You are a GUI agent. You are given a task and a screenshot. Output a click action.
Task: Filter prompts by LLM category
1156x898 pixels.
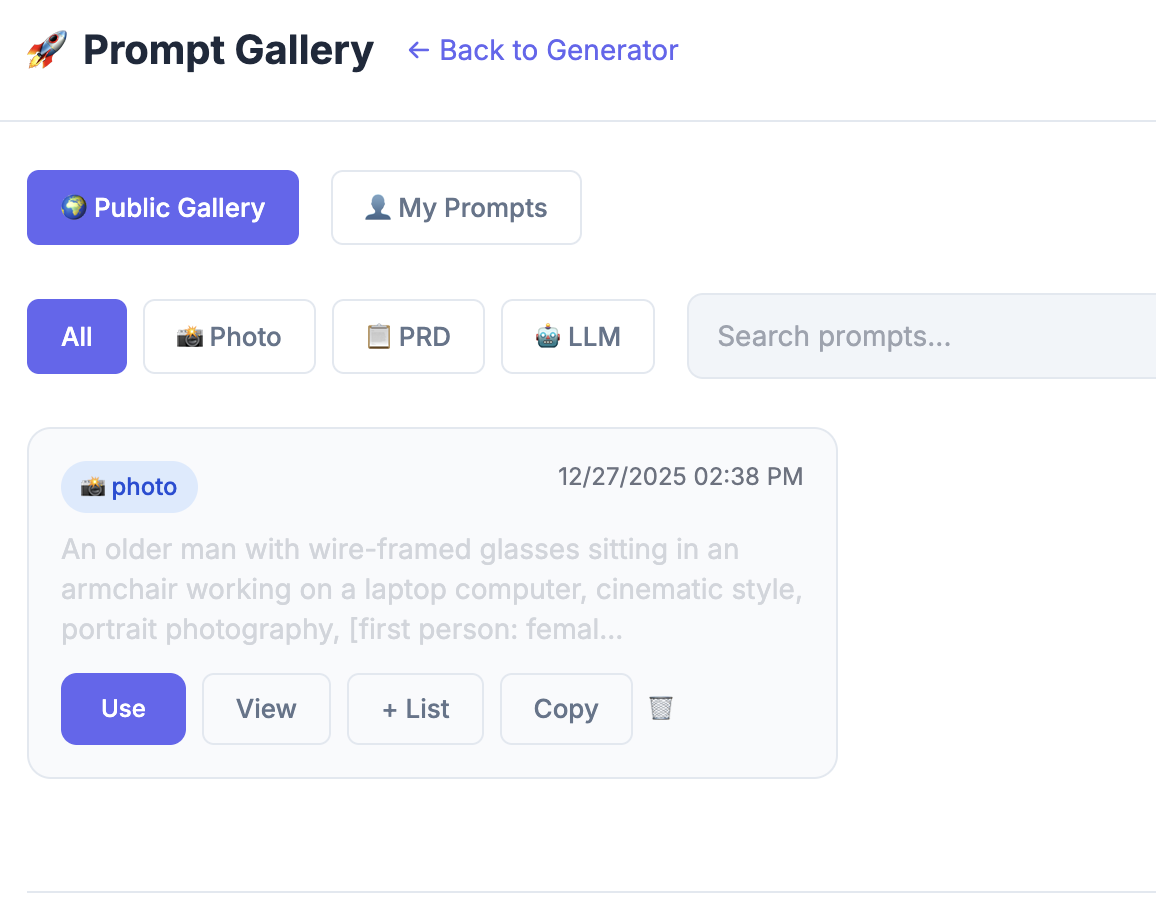578,336
